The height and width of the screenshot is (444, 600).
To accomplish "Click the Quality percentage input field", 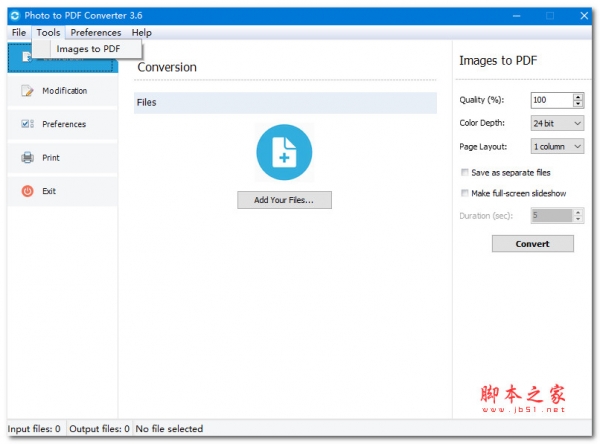I will pyautogui.click(x=552, y=100).
